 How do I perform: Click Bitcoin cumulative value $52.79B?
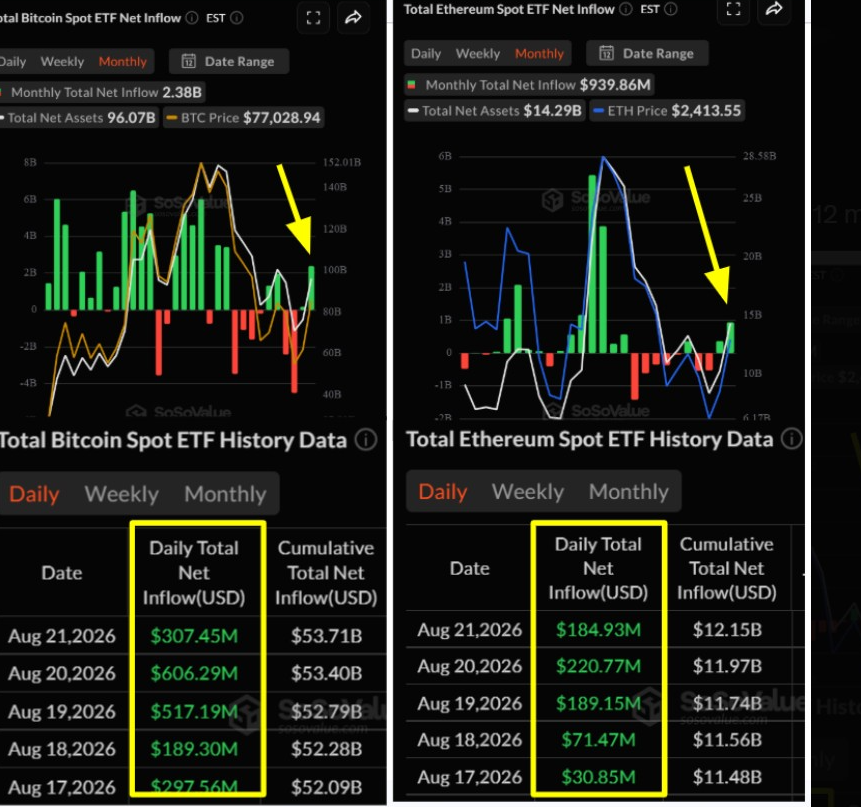[326, 711]
